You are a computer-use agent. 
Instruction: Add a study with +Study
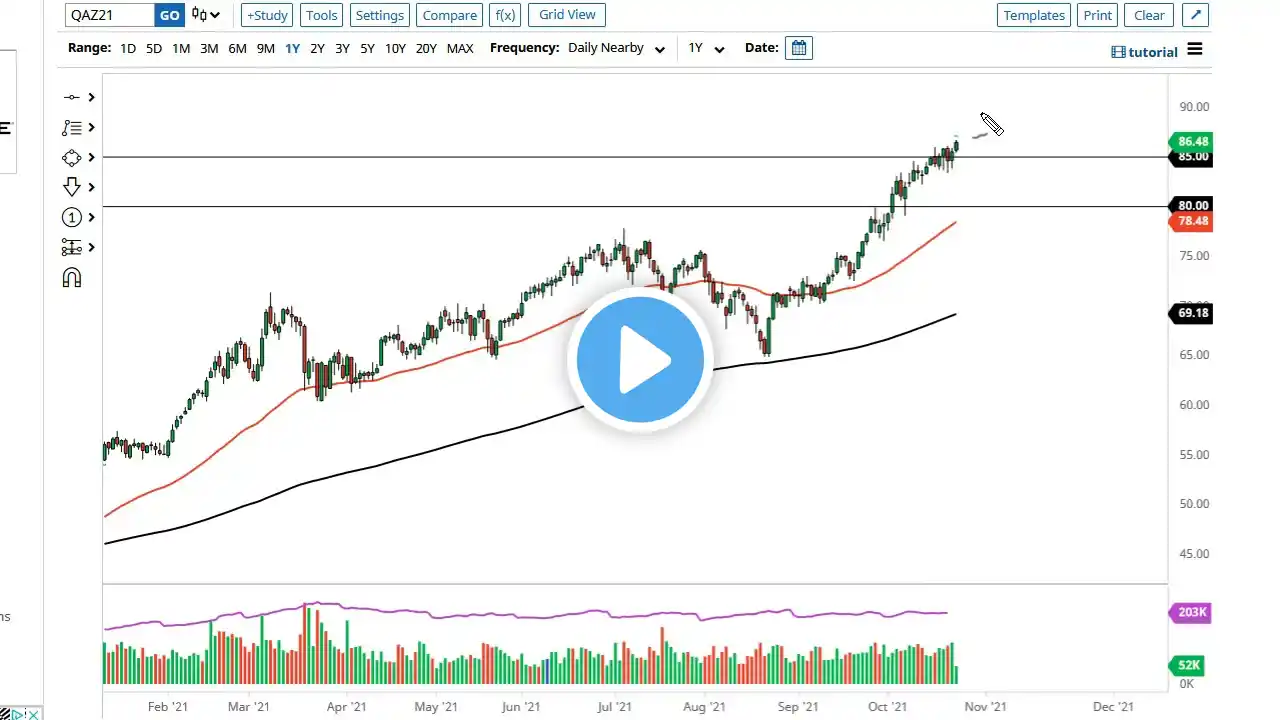267,15
